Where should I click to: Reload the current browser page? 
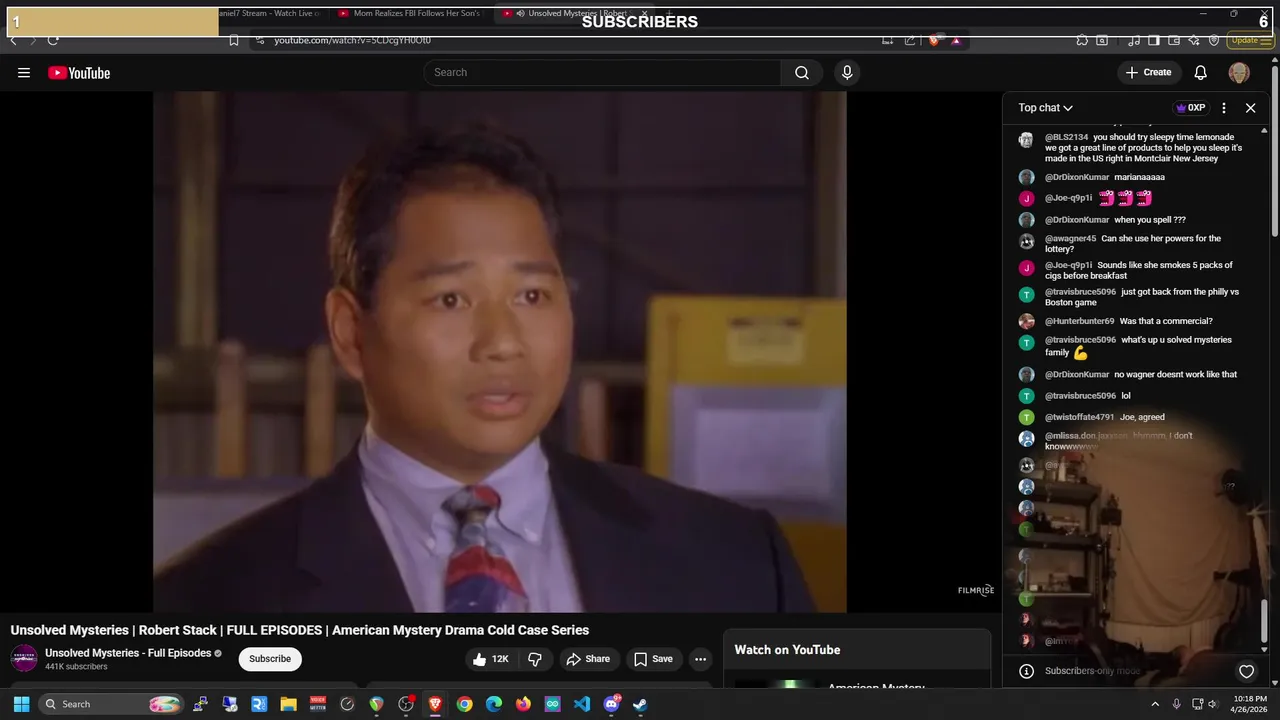pyautogui.click(x=53, y=40)
